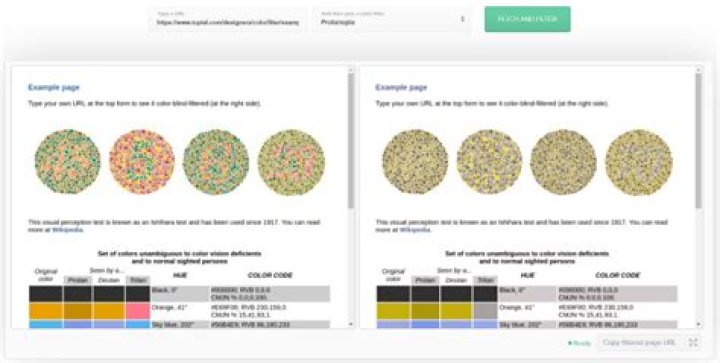Click the left pane vertical scrollbar thumb

coord(351,140)
